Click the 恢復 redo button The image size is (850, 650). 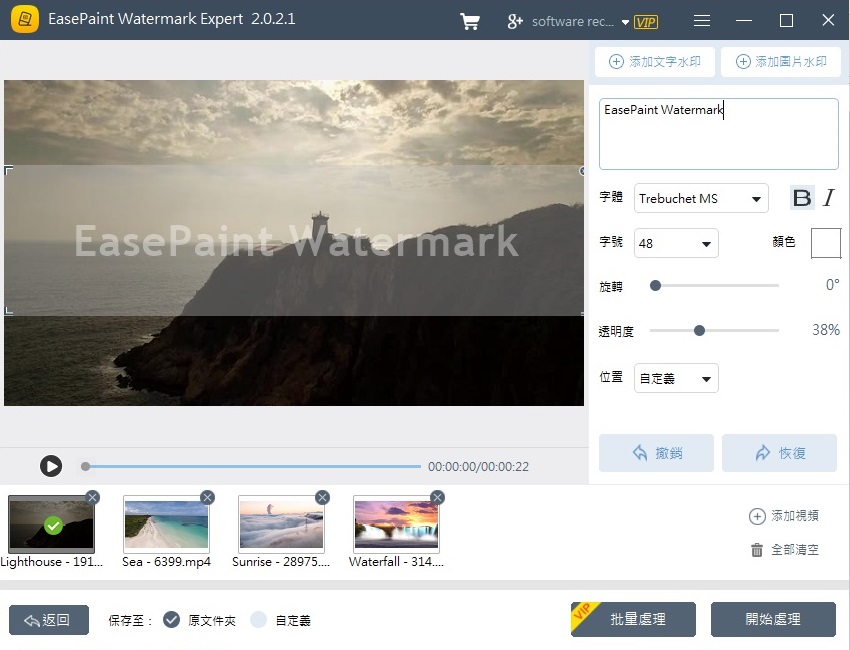click(x=779, y=453)
